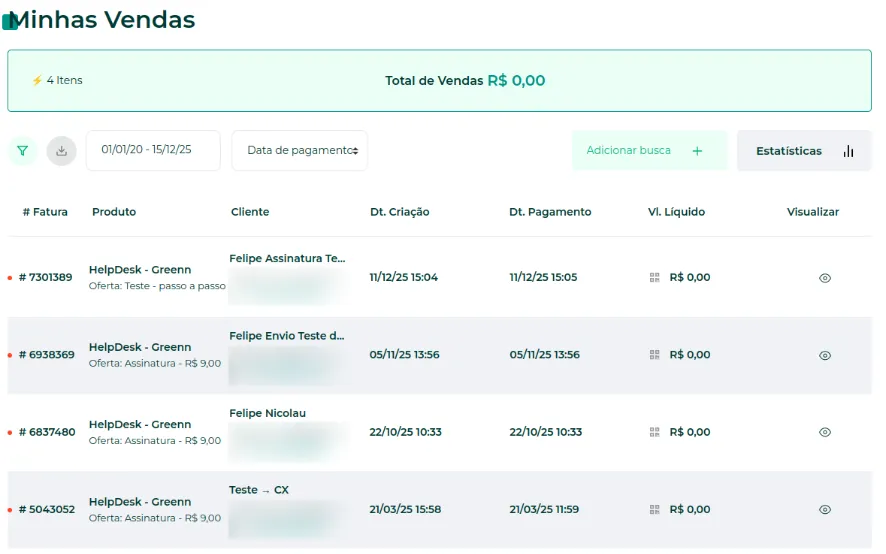View sale 6837480 with the eye icon
Screen dimensions: 886x554
pyautogui.click(x=825, y=432)
